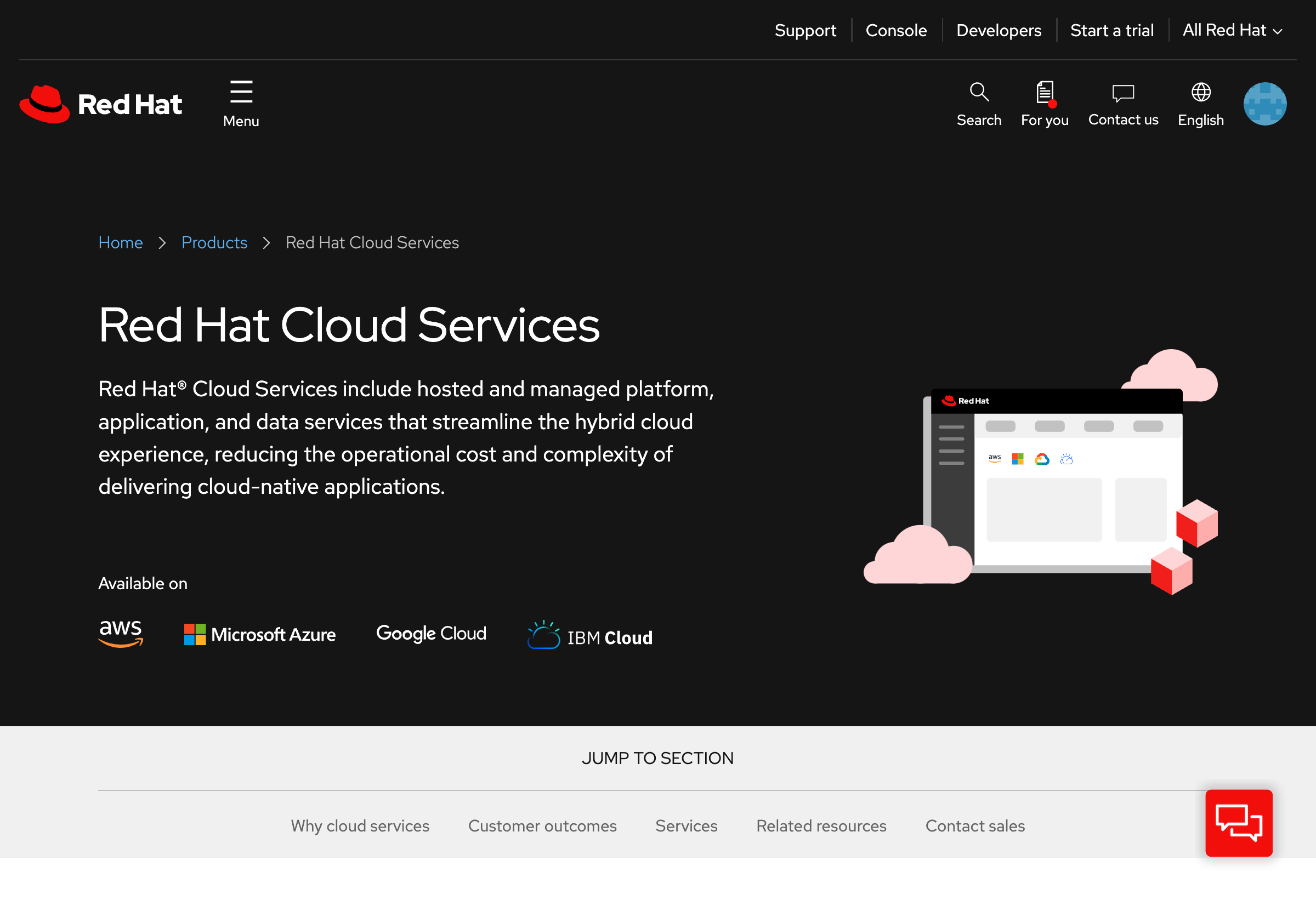Click Home in the breadcrumb trail
The image size is (1316, 900).
(121, 242)
